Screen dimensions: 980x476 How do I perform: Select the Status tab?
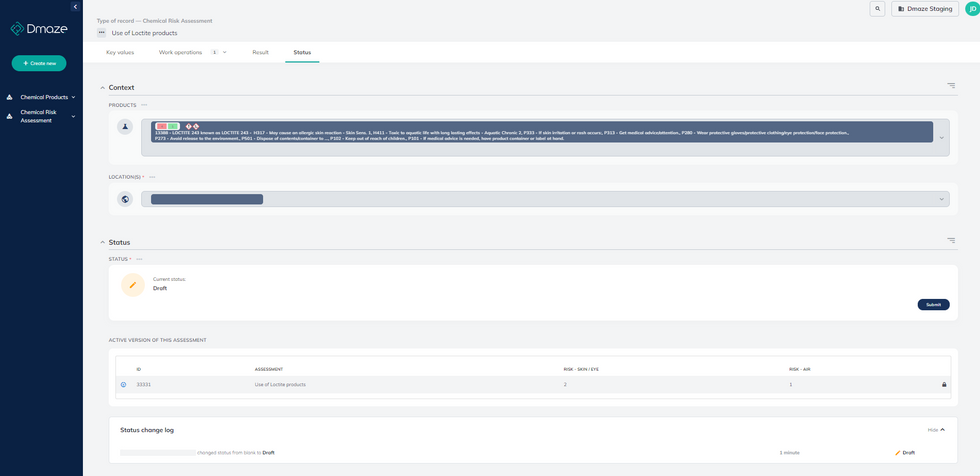pos(302,52)
